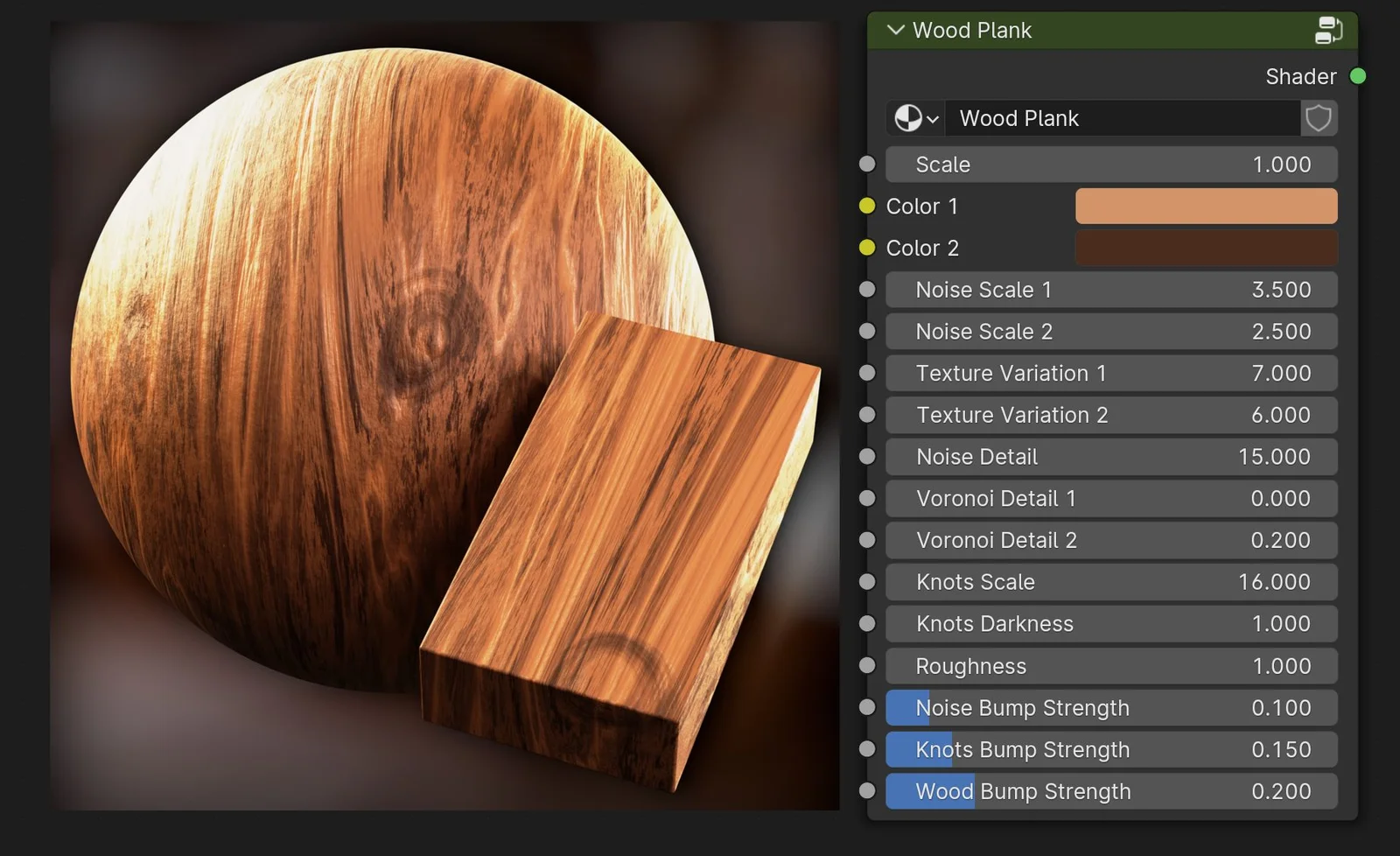Toggle the fake user shield icon
This screenshot has width=1400, height=856.
(x=1318, y=118)
